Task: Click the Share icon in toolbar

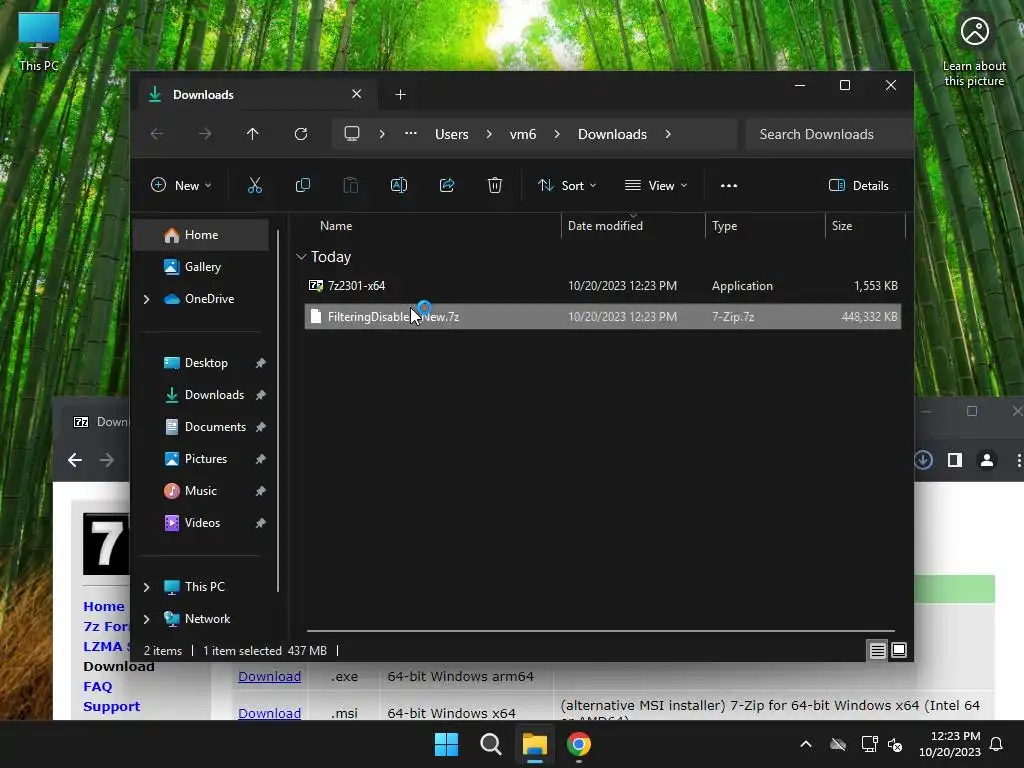Action: point(447,185)
